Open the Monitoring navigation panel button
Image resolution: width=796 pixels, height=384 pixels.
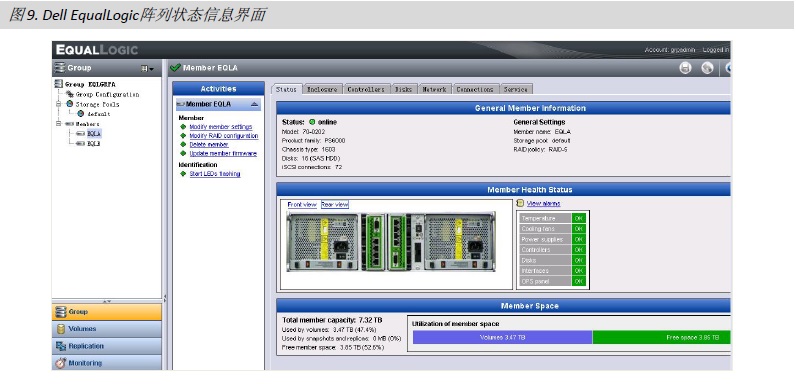(x=107, y=363)
